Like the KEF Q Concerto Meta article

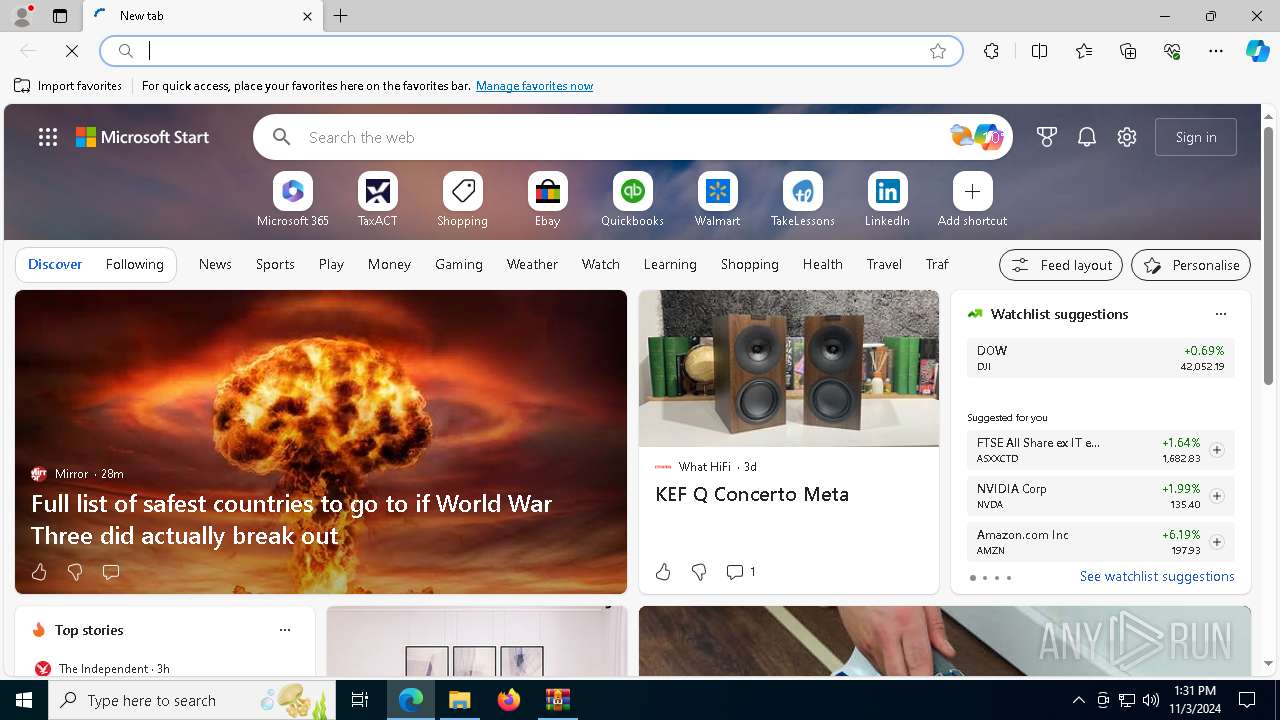[663, 572]
